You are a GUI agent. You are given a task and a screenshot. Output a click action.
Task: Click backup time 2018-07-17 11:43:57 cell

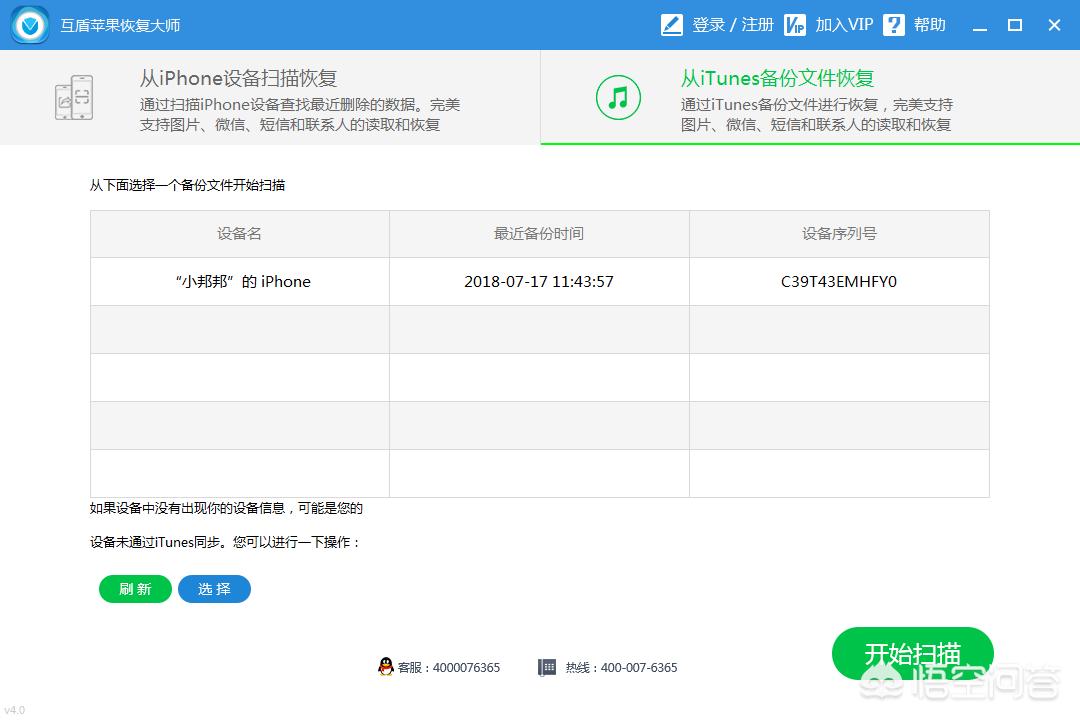[539, 281]
